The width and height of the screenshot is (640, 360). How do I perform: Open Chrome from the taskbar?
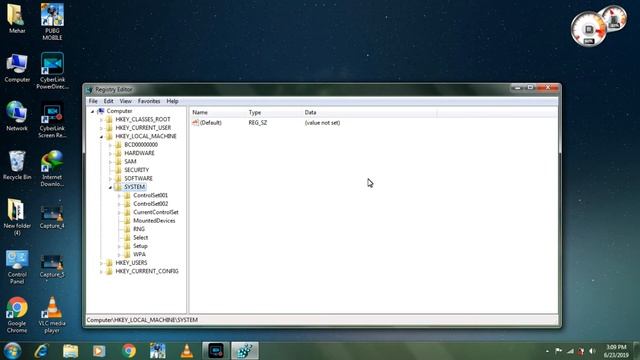tap(129, 351)
